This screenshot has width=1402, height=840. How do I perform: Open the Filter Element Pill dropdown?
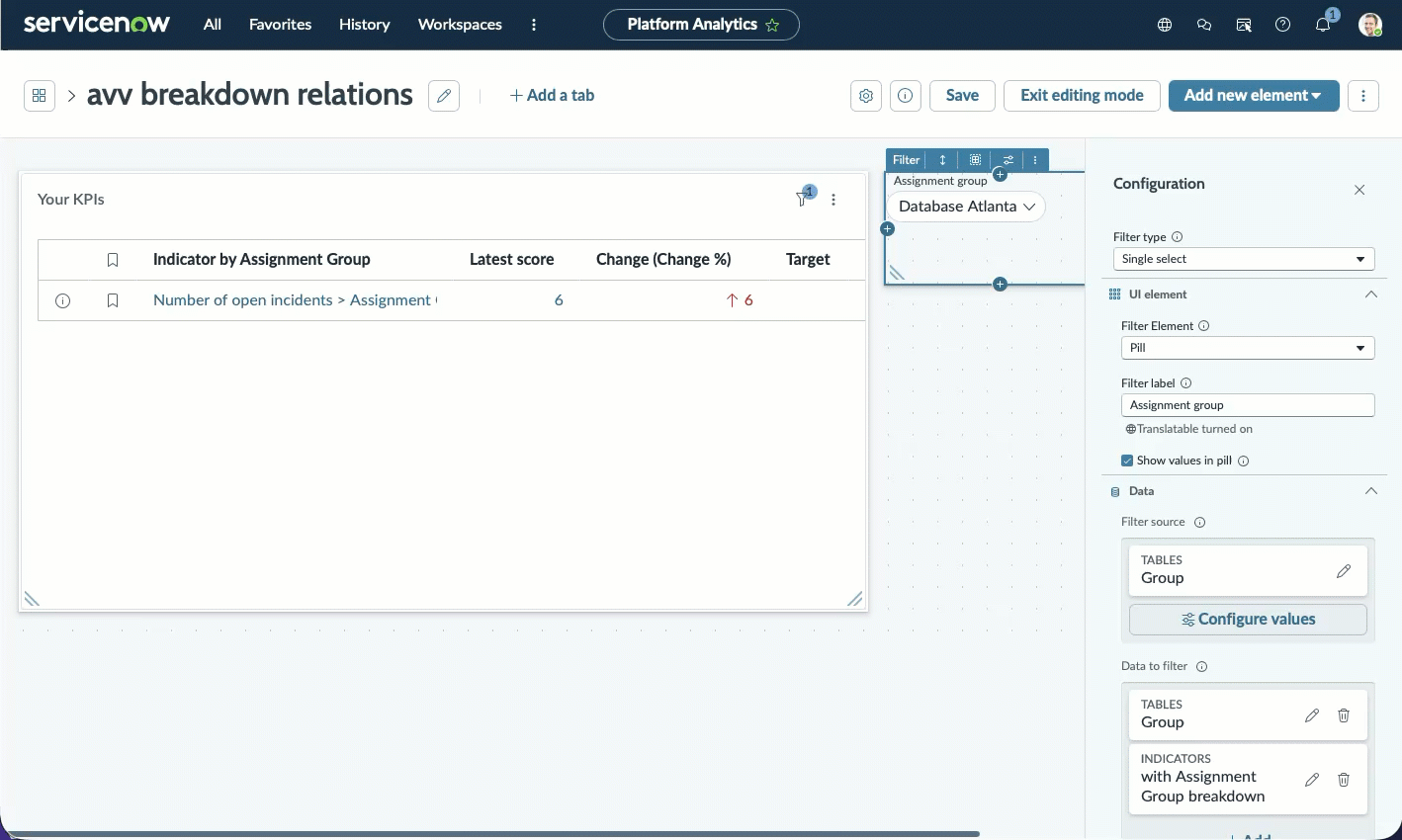(1248, 348)
